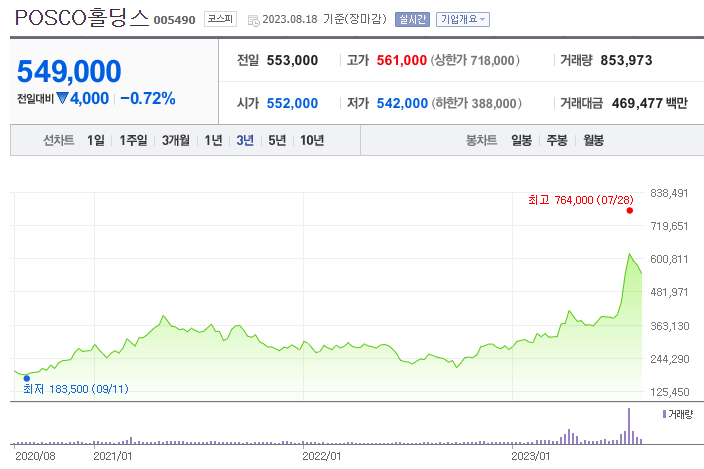This screenshot has height=469, width=704.
Task: Click the 838,491 y-axis label
Action: pyautogui.click(x=669, y=193)
